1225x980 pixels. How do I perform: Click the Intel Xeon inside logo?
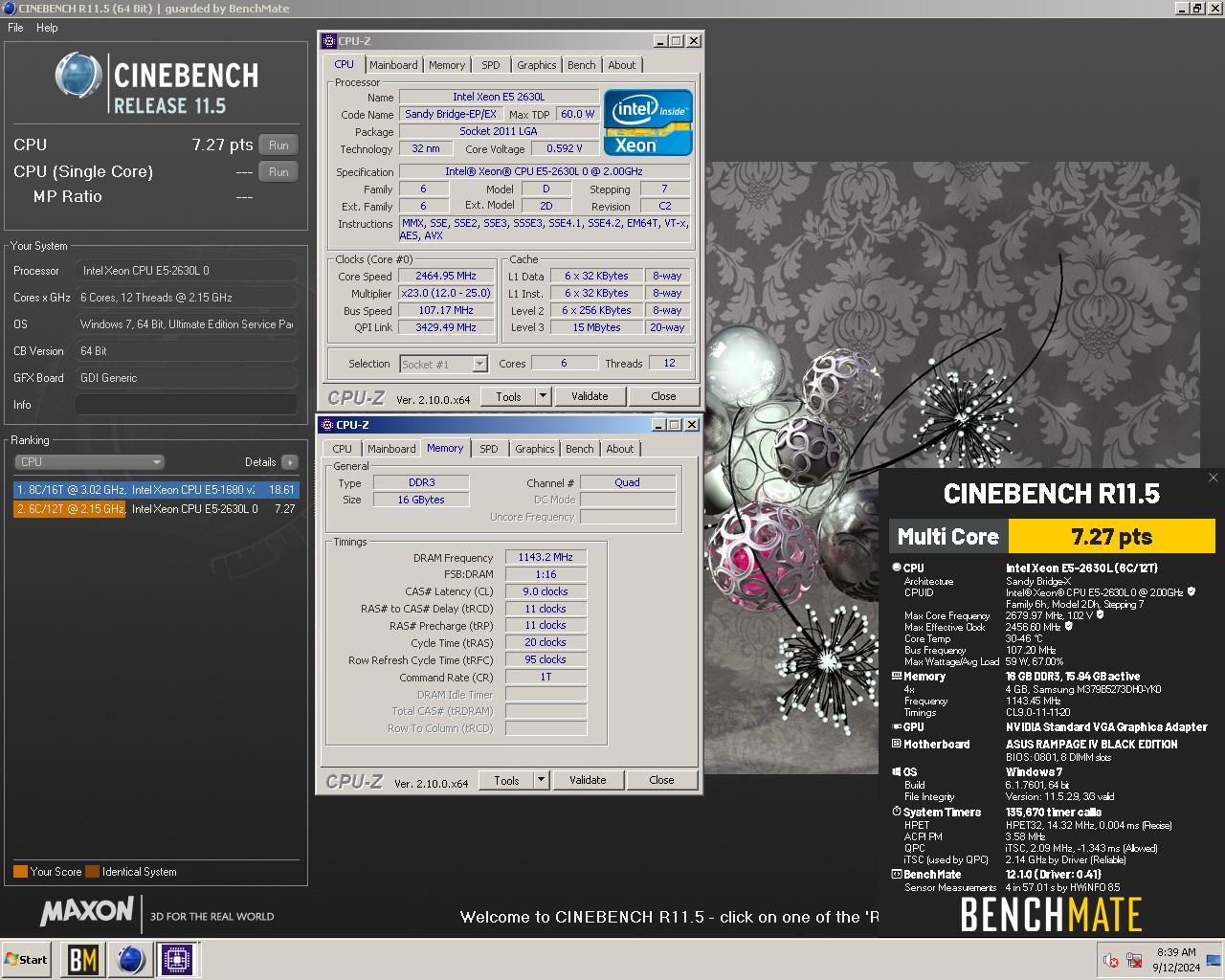648,122
